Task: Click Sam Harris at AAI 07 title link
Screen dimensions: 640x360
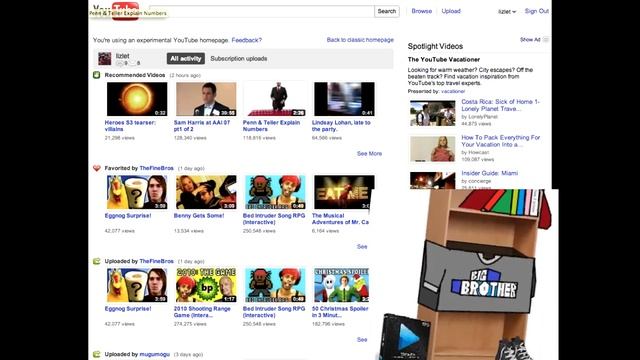Action: pyautogui.click(x=202, y=126)
